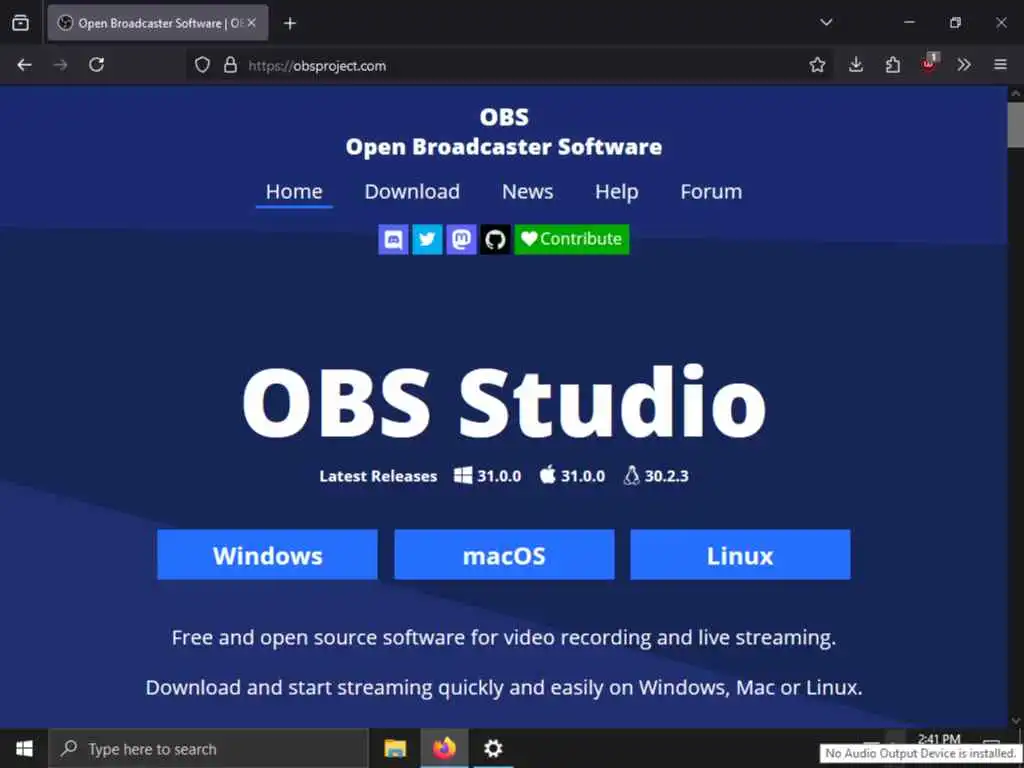
Task: Click the Linux 30.2.3 release version
Action: click(x=656, y=476)
